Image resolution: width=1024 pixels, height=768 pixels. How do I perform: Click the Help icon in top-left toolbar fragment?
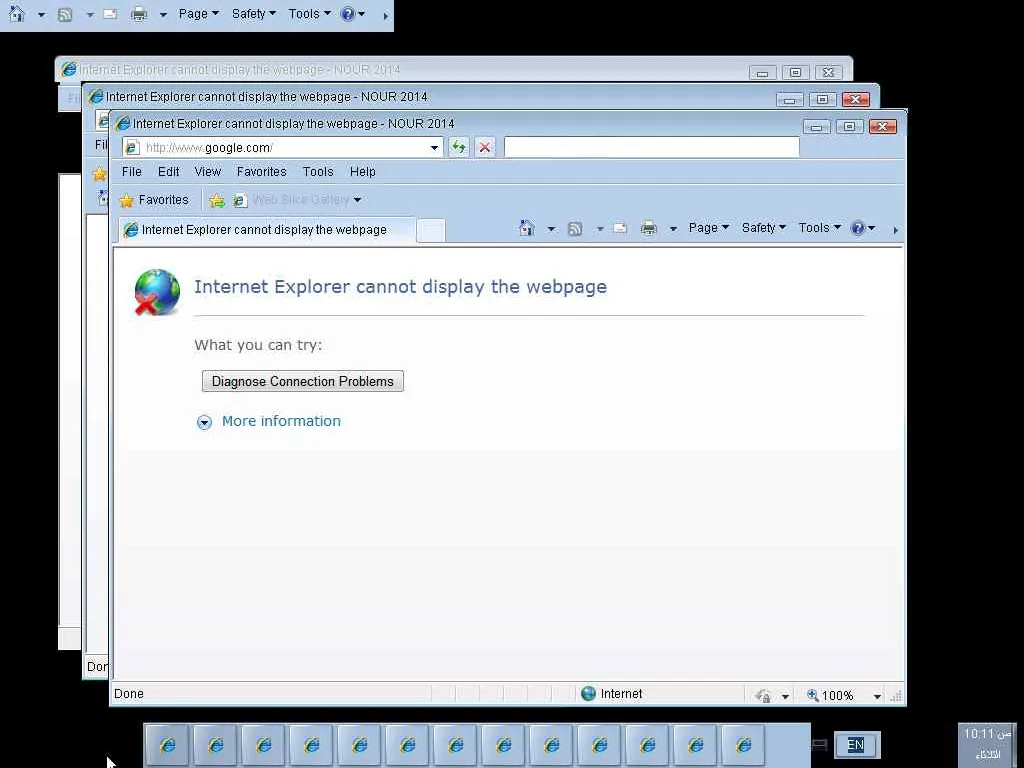pyautogui.click(x=348, y=14)
